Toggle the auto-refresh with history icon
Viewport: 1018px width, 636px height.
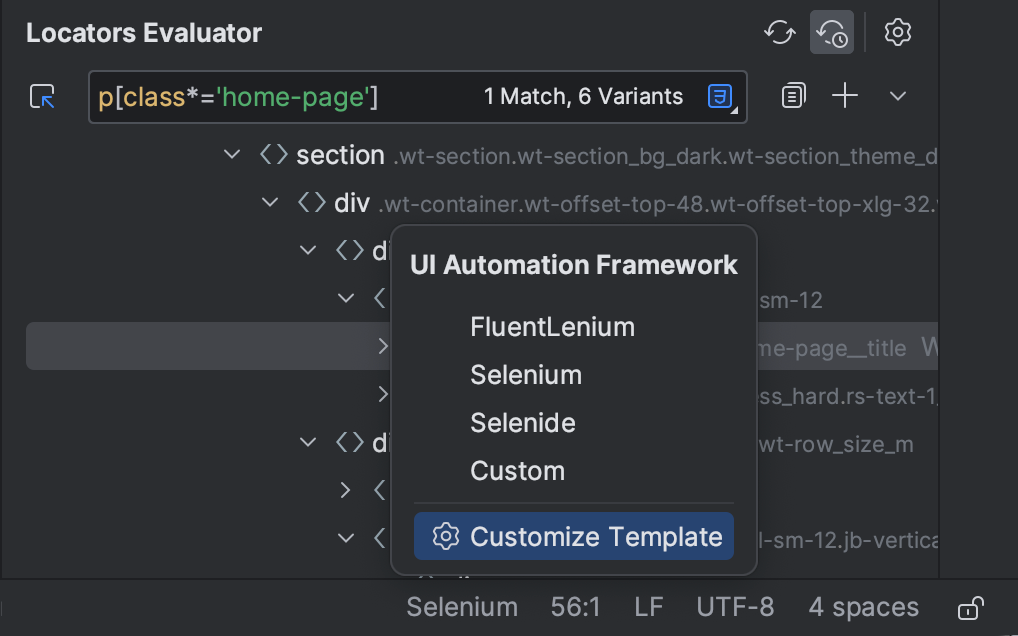831,32
